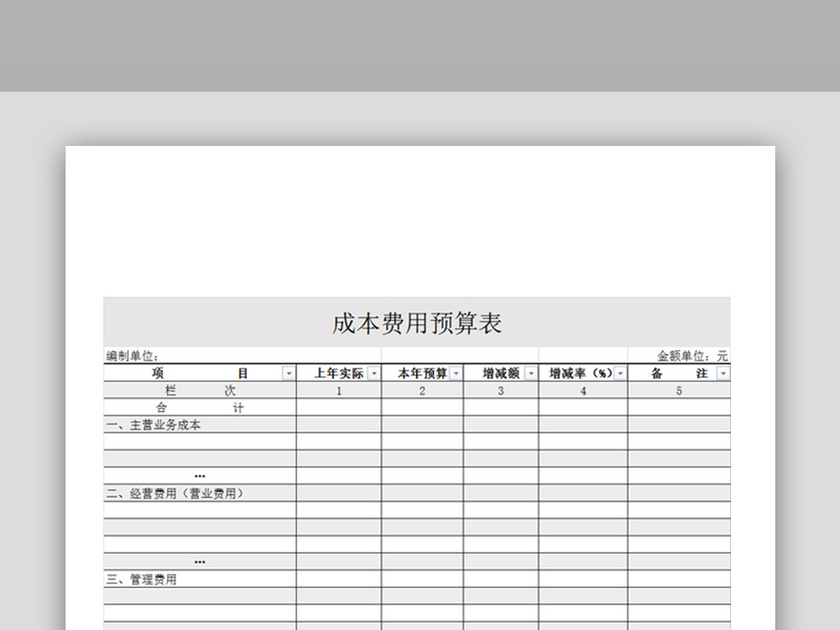Image resolution: width=840 pixels, height=630 pixels.
Task: Select the table title 成本费用预算表
Action: [x=418, y=324]
